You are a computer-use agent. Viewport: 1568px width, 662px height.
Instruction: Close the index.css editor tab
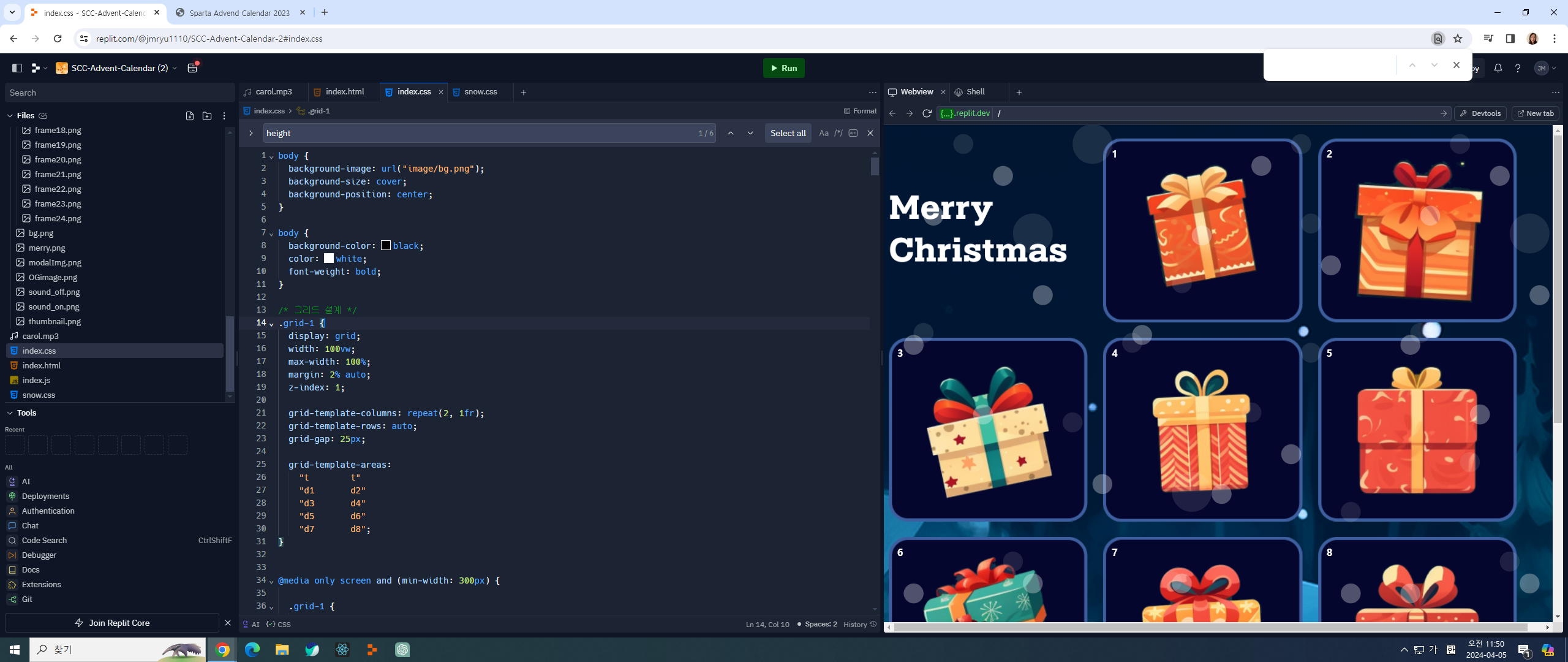pyautogui.click(x=441, y=92)
